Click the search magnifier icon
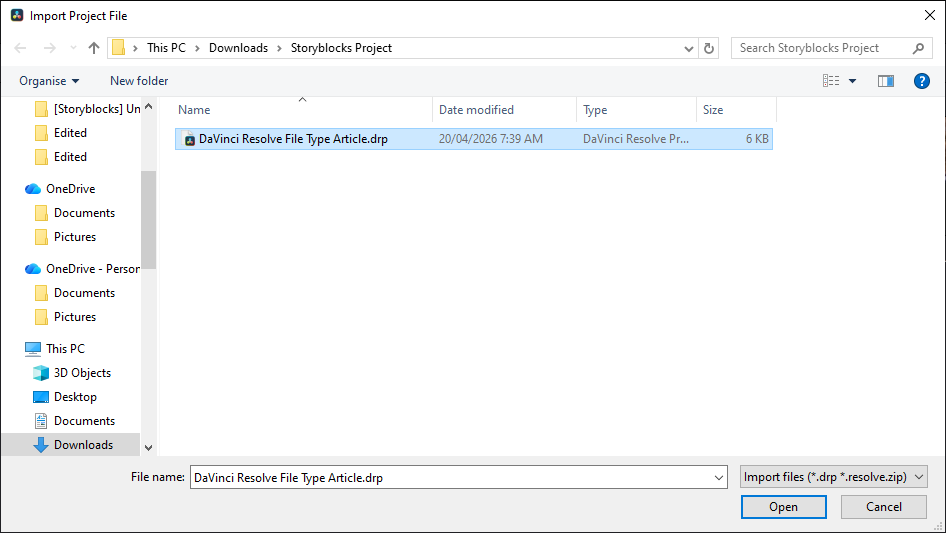 pyautogui.click(x=918, y=48)
